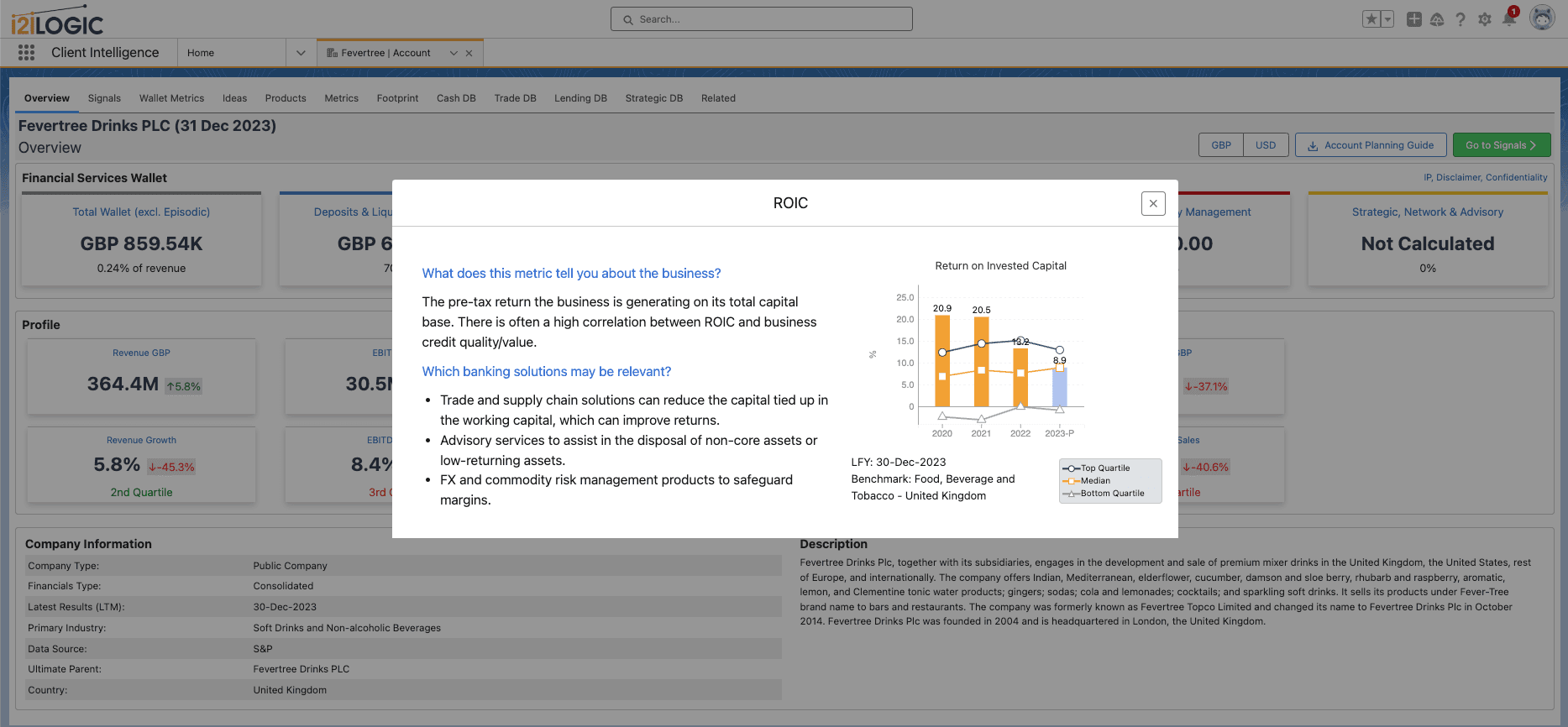Click Which banking solutions may be relevant heading

pos(547,372)
